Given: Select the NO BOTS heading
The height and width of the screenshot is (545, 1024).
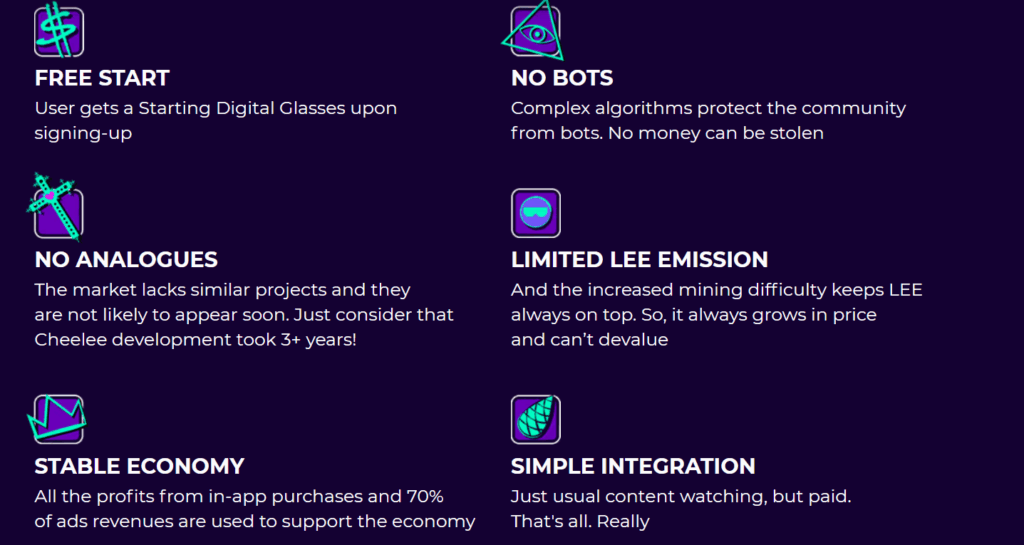Looking at the screenshot, I should click(562, 78).
